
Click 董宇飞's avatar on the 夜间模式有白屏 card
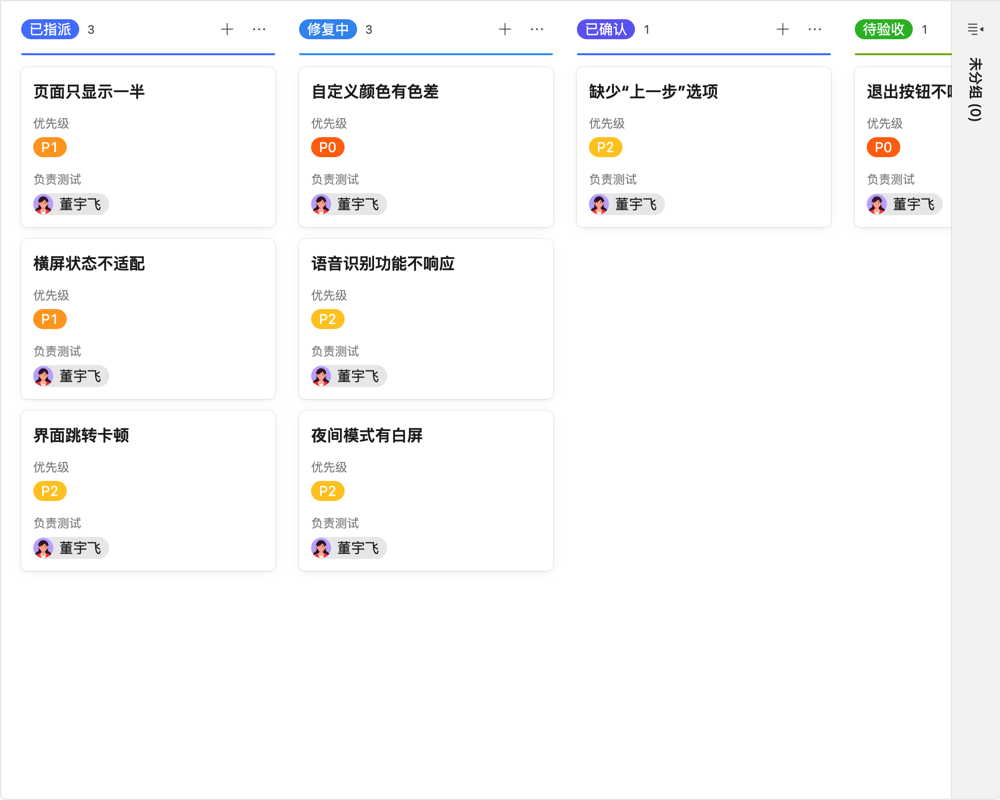pos(321,547)
